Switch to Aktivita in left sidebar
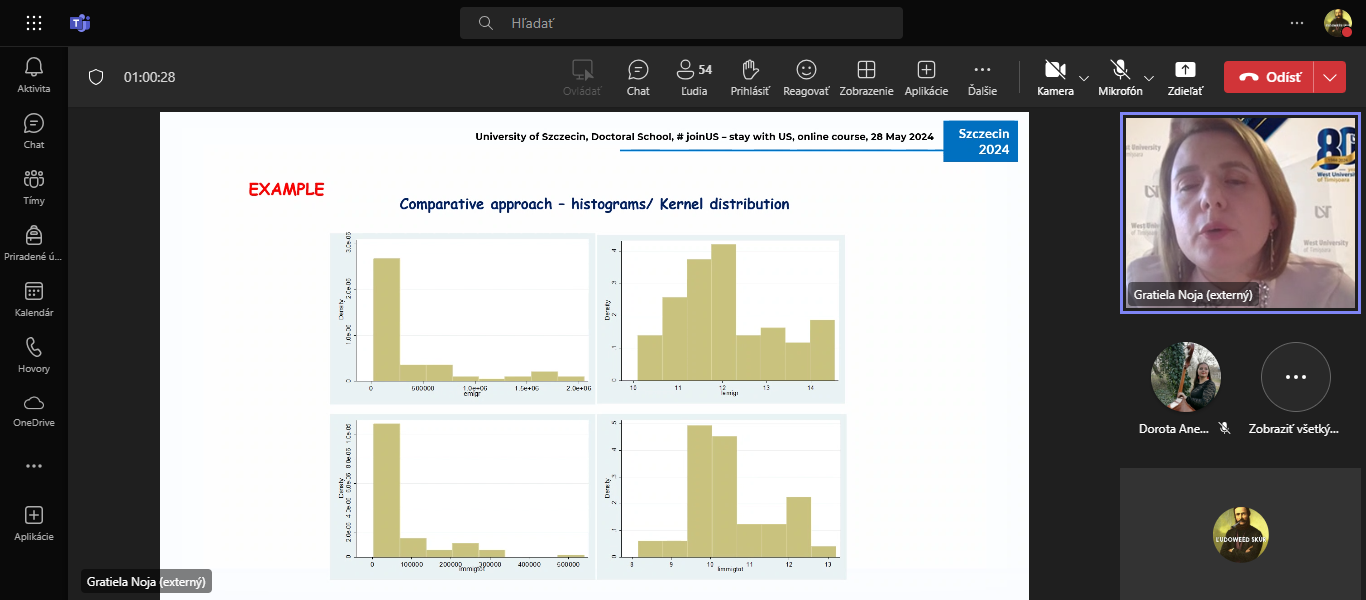The height and width of the screenshot is (600, 1366). [34, 75]
